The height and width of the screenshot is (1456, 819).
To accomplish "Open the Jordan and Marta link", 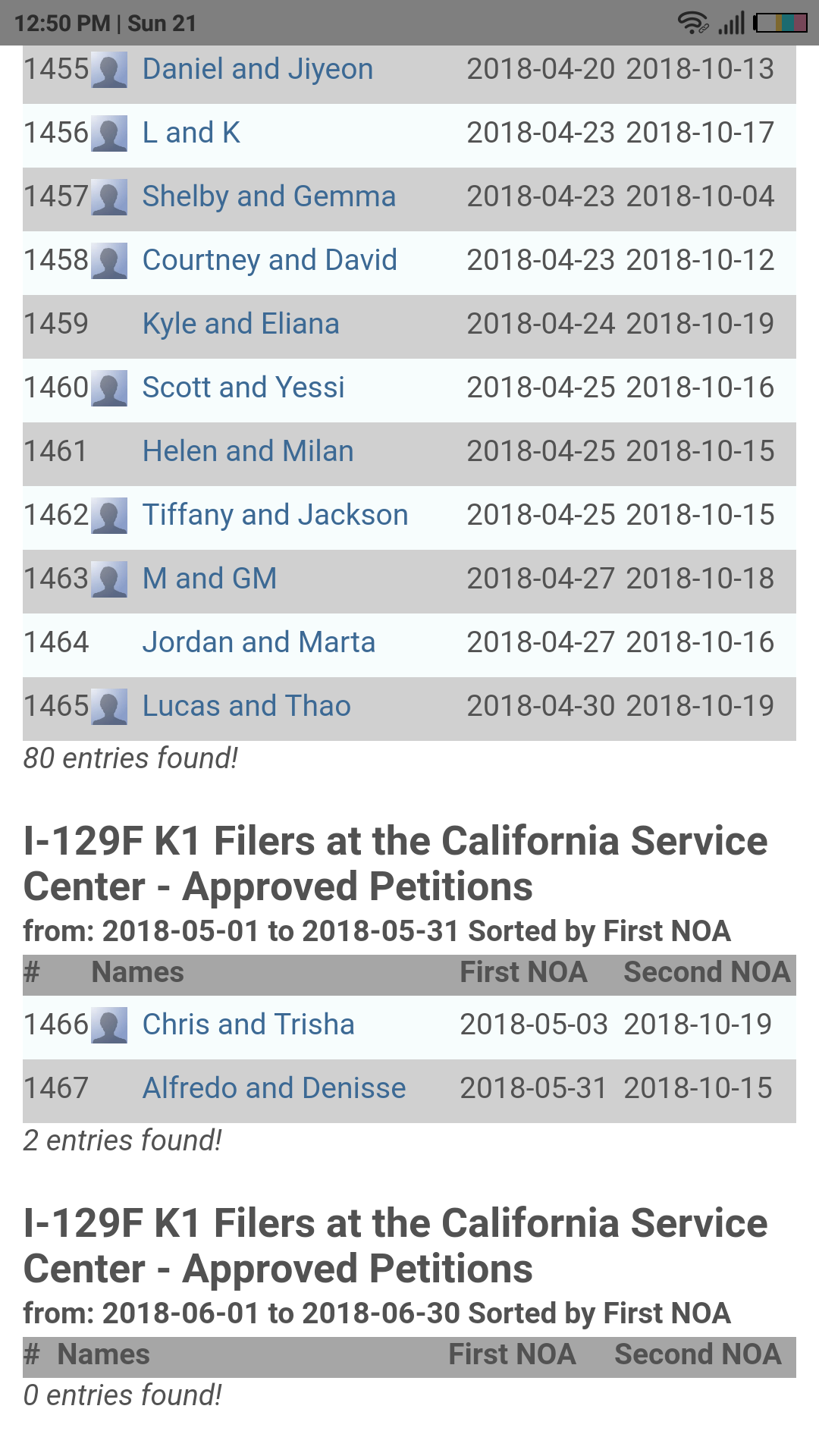I will 259,642.
